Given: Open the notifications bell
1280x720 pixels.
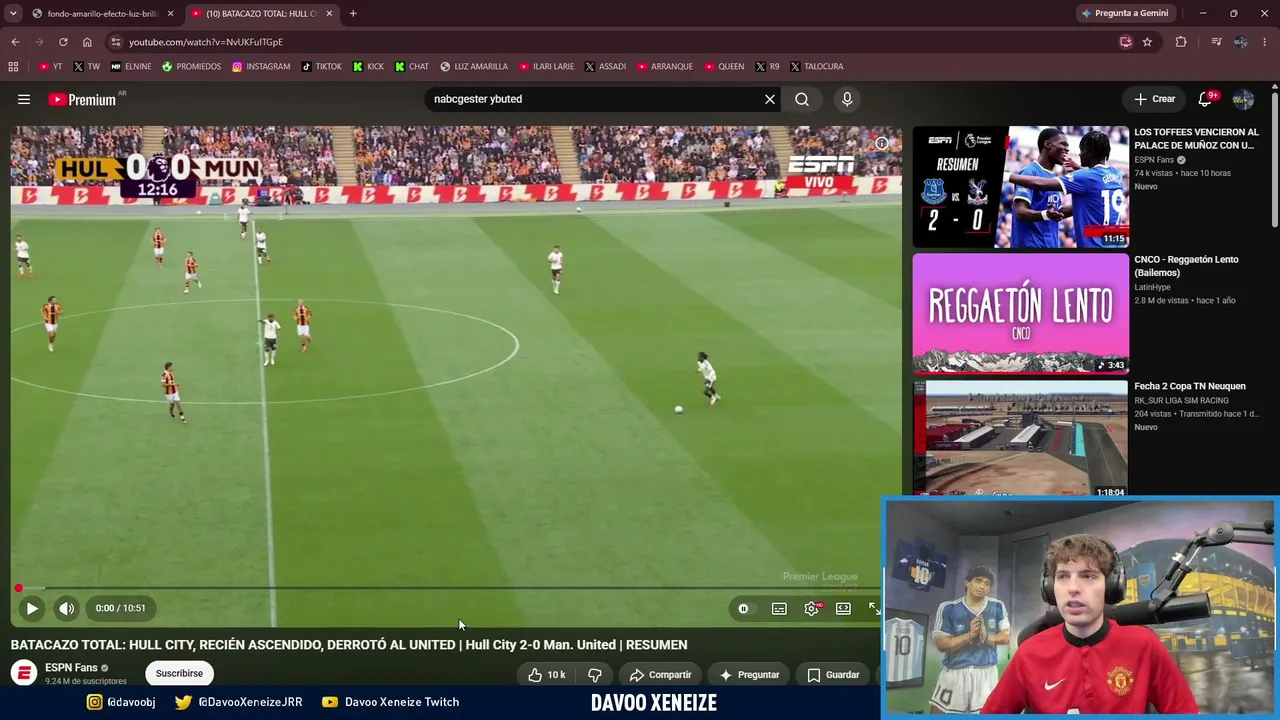Looking at the screenshot, I should click(x=1205, y=99).
